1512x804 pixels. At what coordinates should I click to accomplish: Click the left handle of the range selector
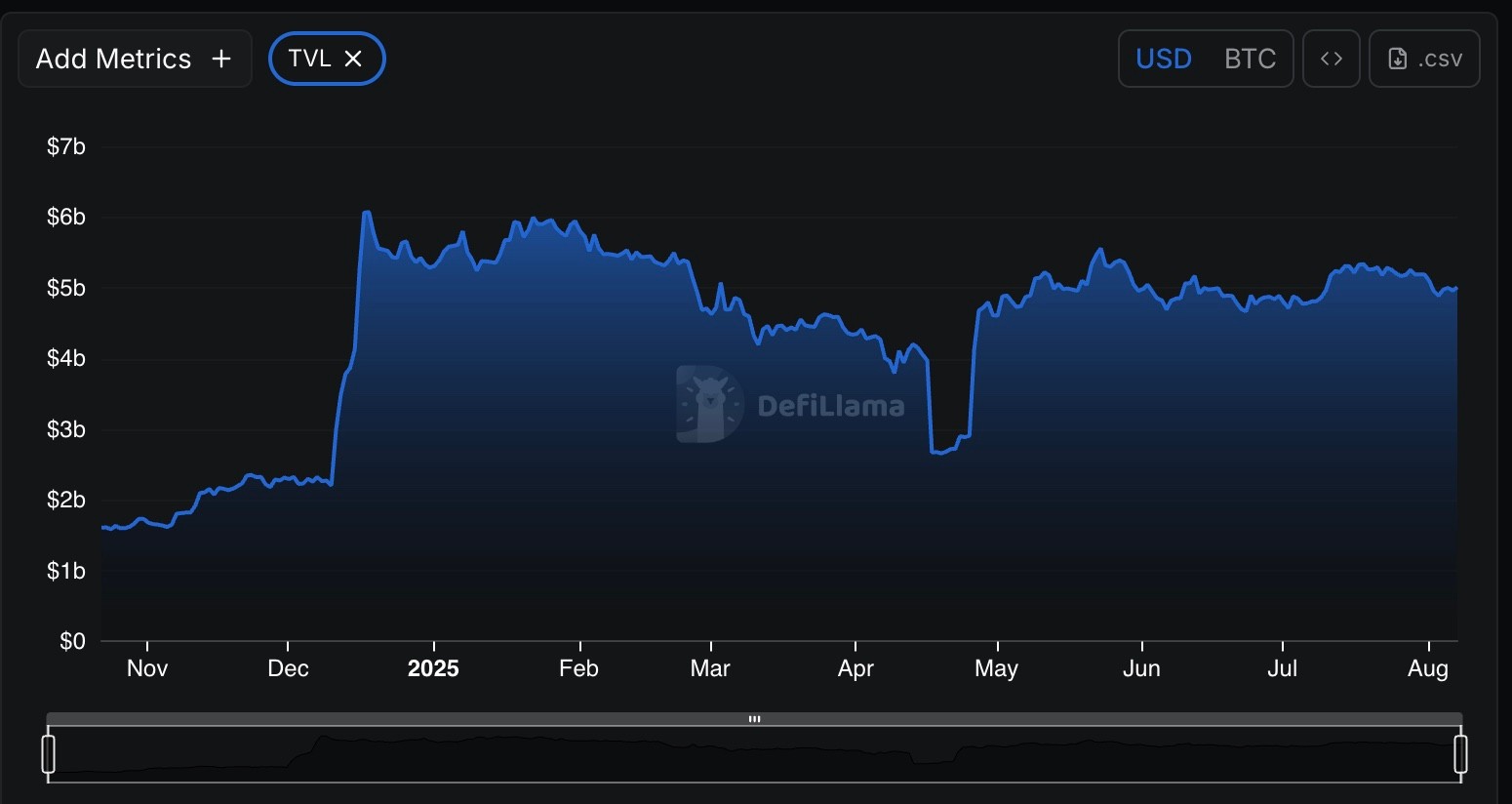point(48,754)
